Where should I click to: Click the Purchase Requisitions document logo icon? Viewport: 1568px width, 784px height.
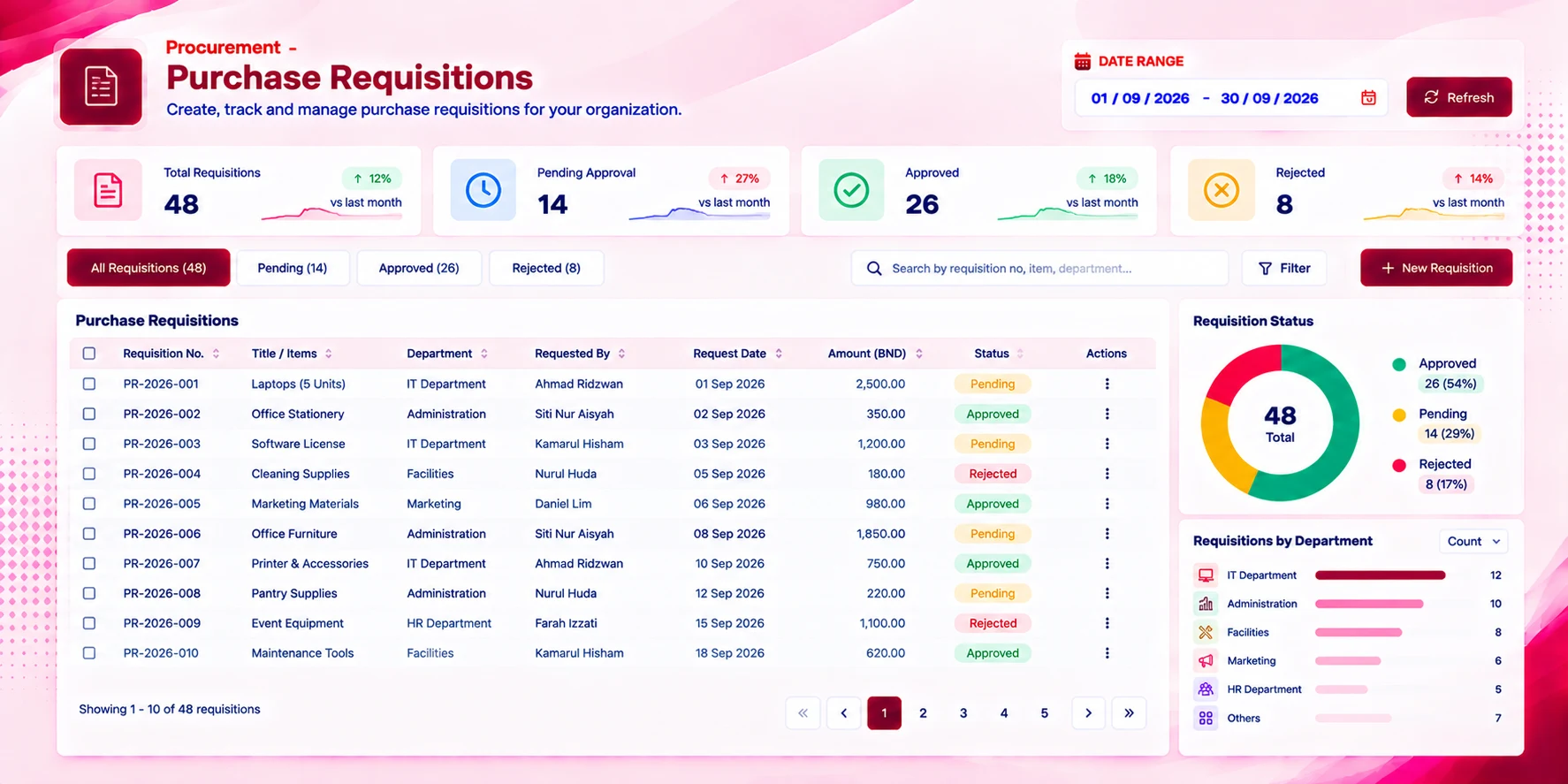click(x=101, y=87)
